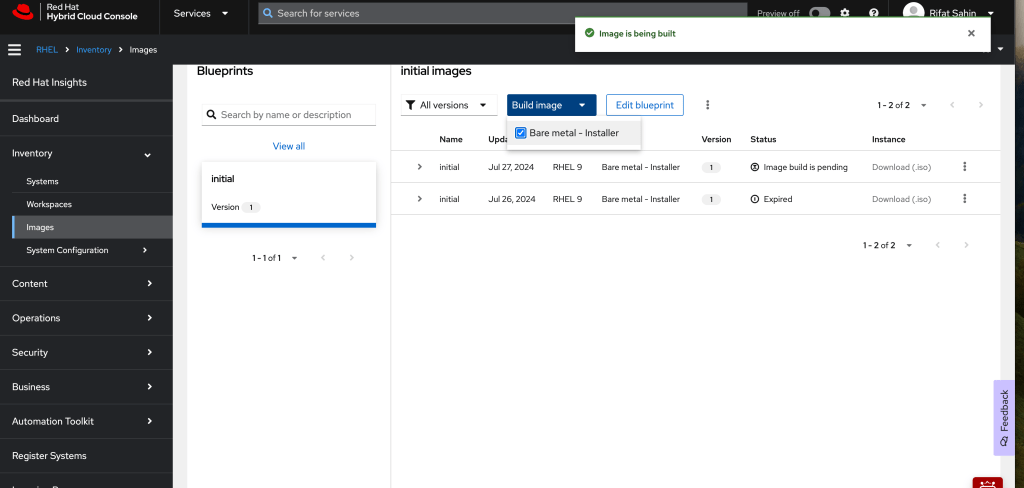Select Images in the sidebar
Screen dimensions: 1024x488
pos(93,227)
